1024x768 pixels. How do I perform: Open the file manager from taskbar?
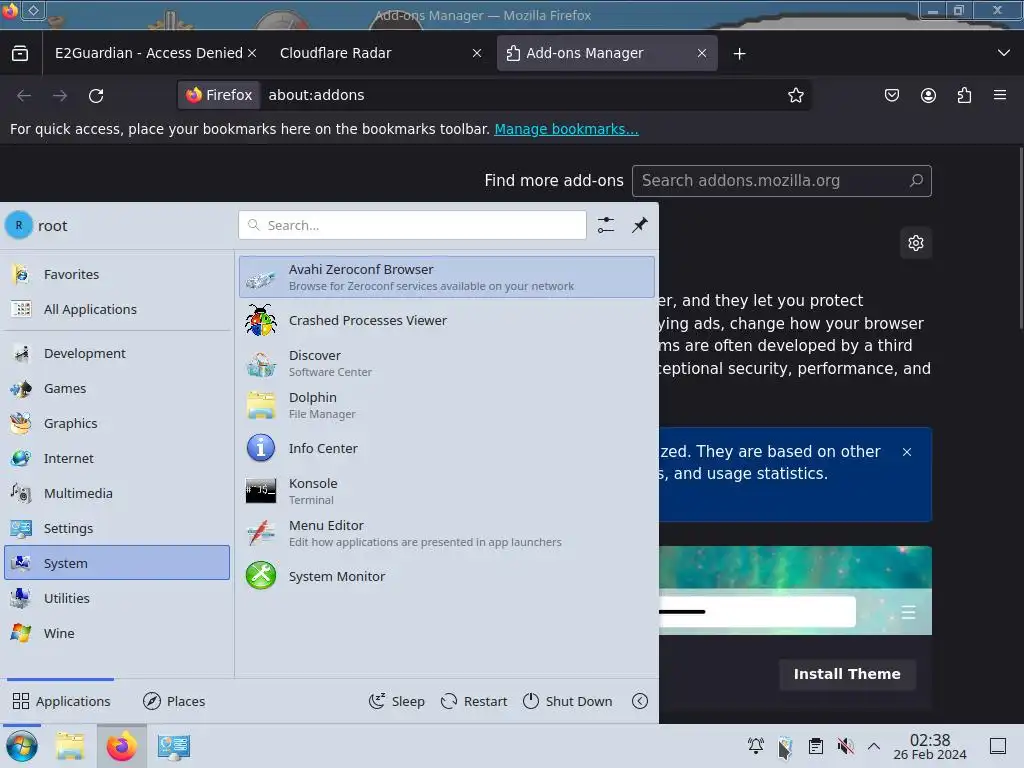[x=70, y=746]
